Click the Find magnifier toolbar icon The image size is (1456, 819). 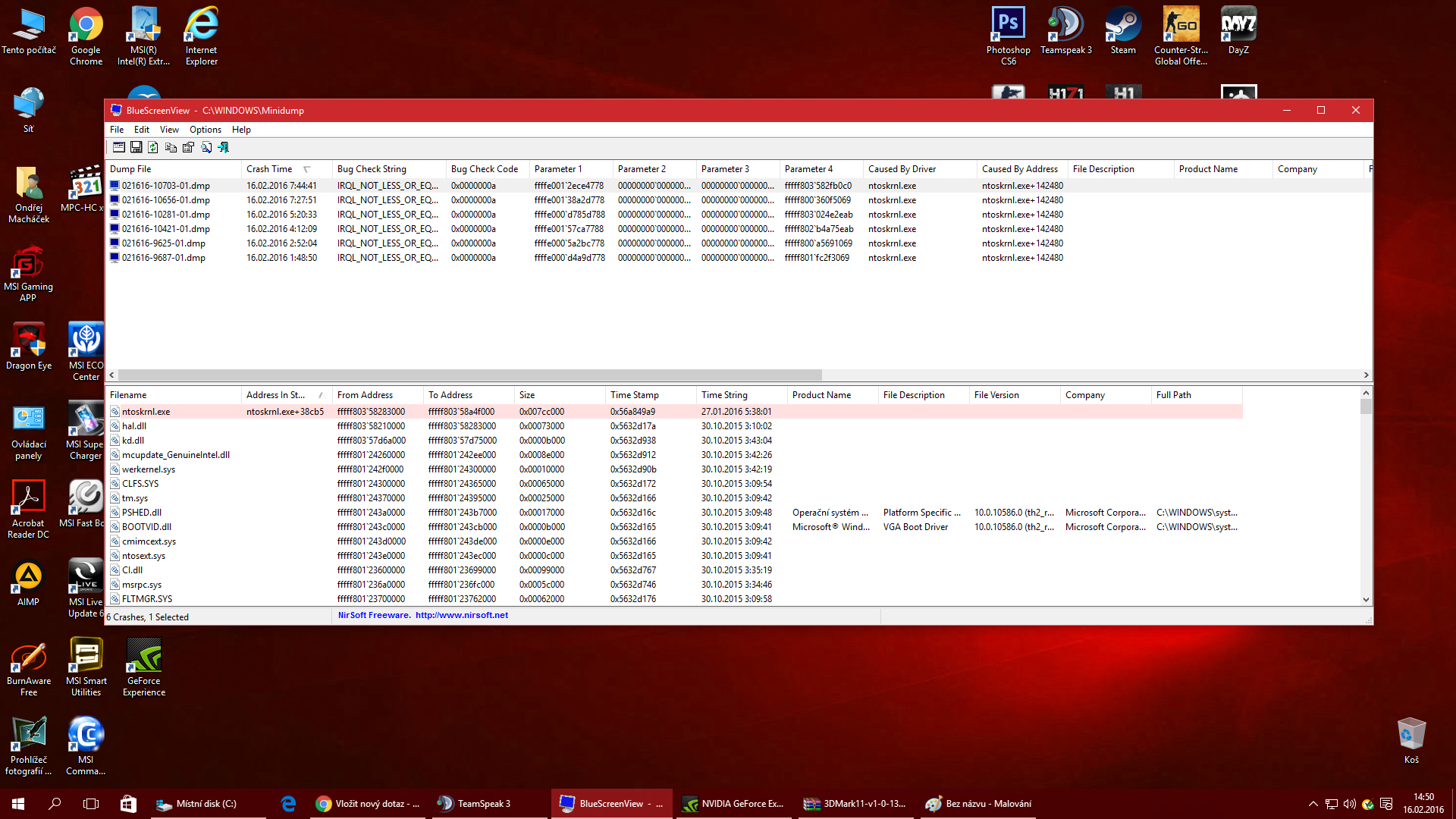tap(206, 147)
